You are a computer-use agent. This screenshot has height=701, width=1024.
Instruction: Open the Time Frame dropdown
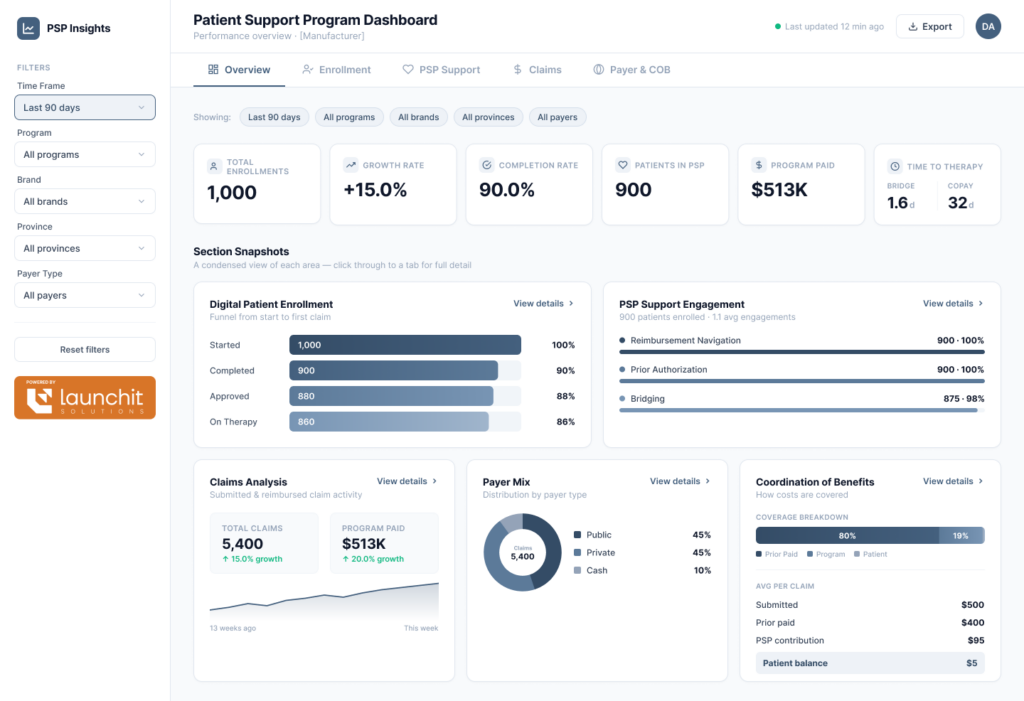pos(85,107)
